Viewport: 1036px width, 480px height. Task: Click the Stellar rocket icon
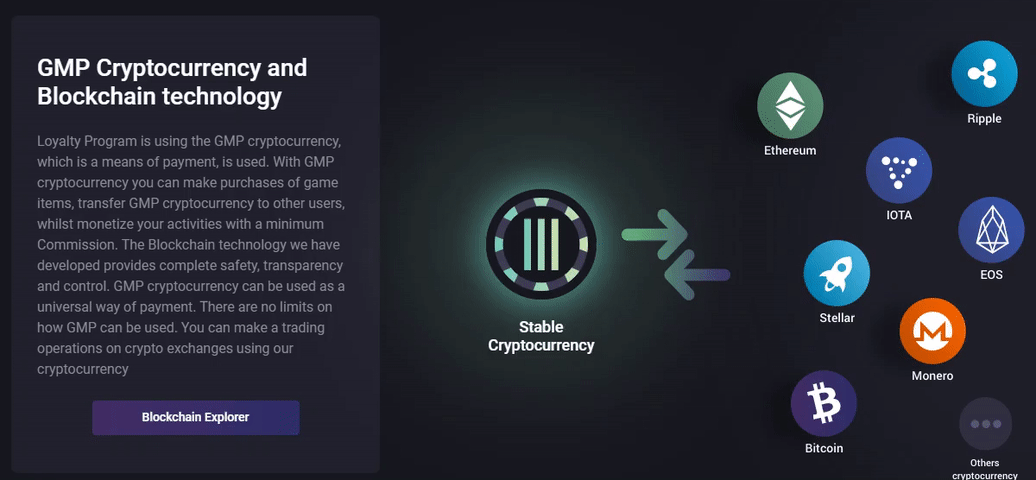click(x=836, y=273)
